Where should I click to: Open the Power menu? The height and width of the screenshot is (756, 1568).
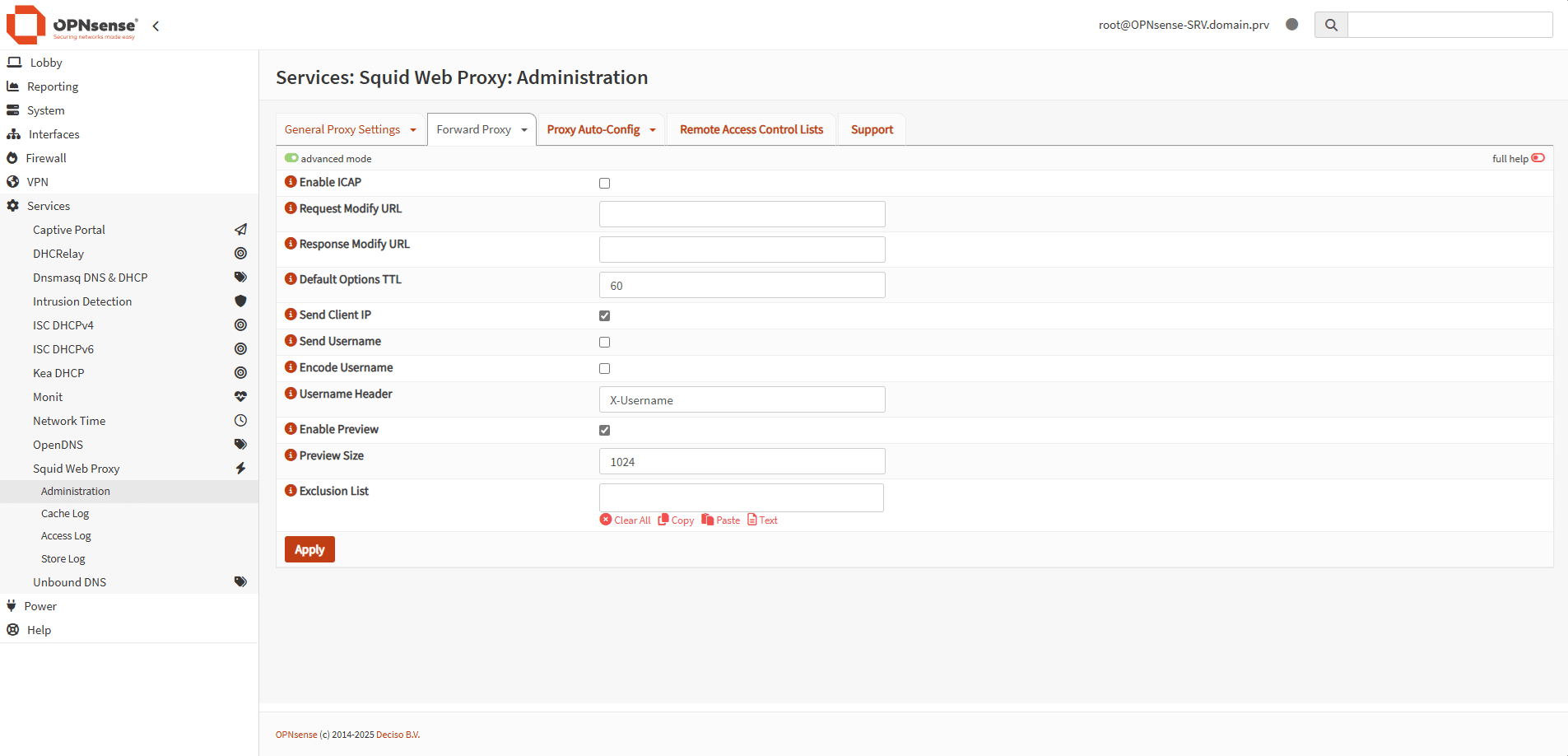pyautogui.click(x=129, y=606)
